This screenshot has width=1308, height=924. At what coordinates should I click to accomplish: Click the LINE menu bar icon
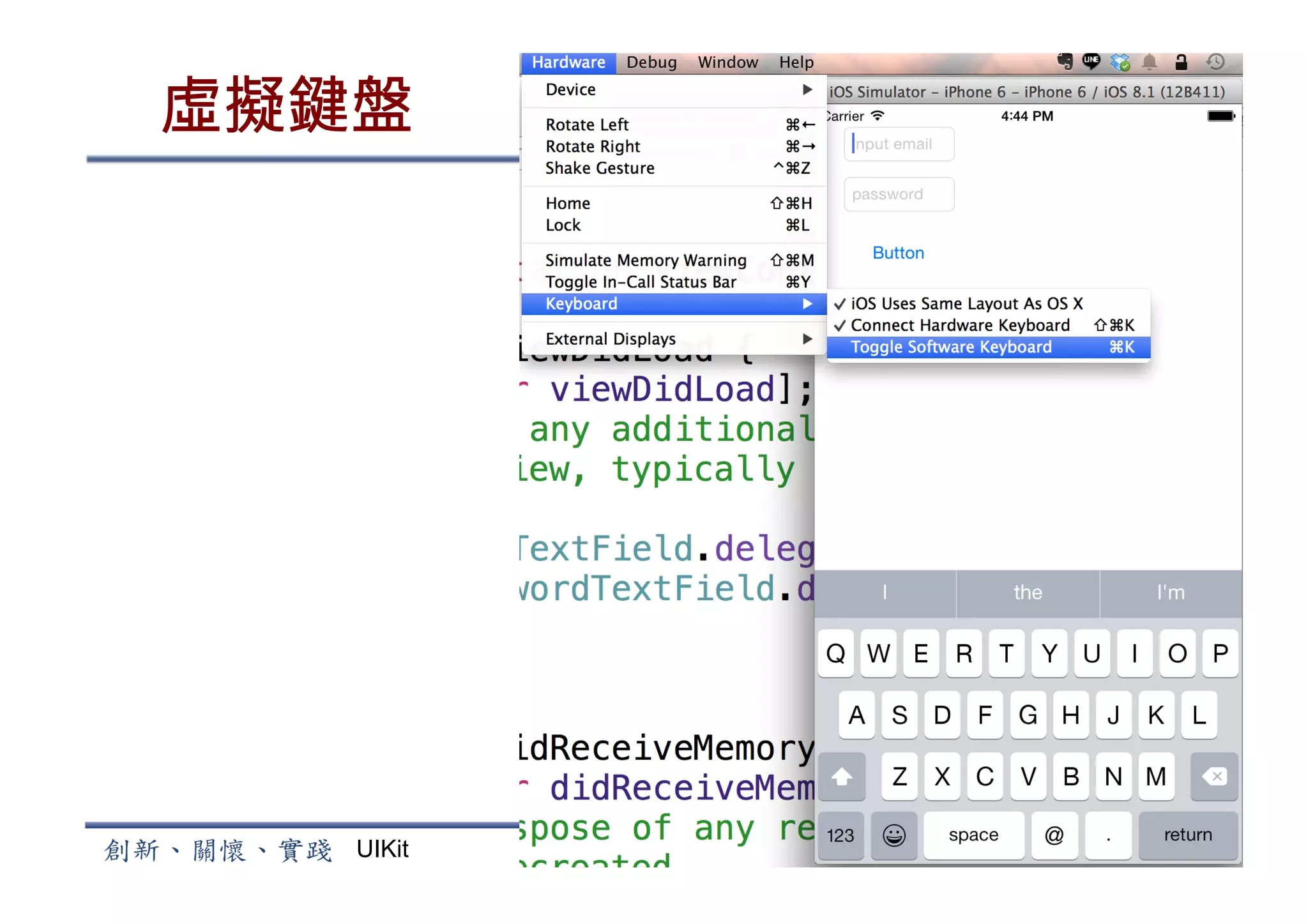1091,61
